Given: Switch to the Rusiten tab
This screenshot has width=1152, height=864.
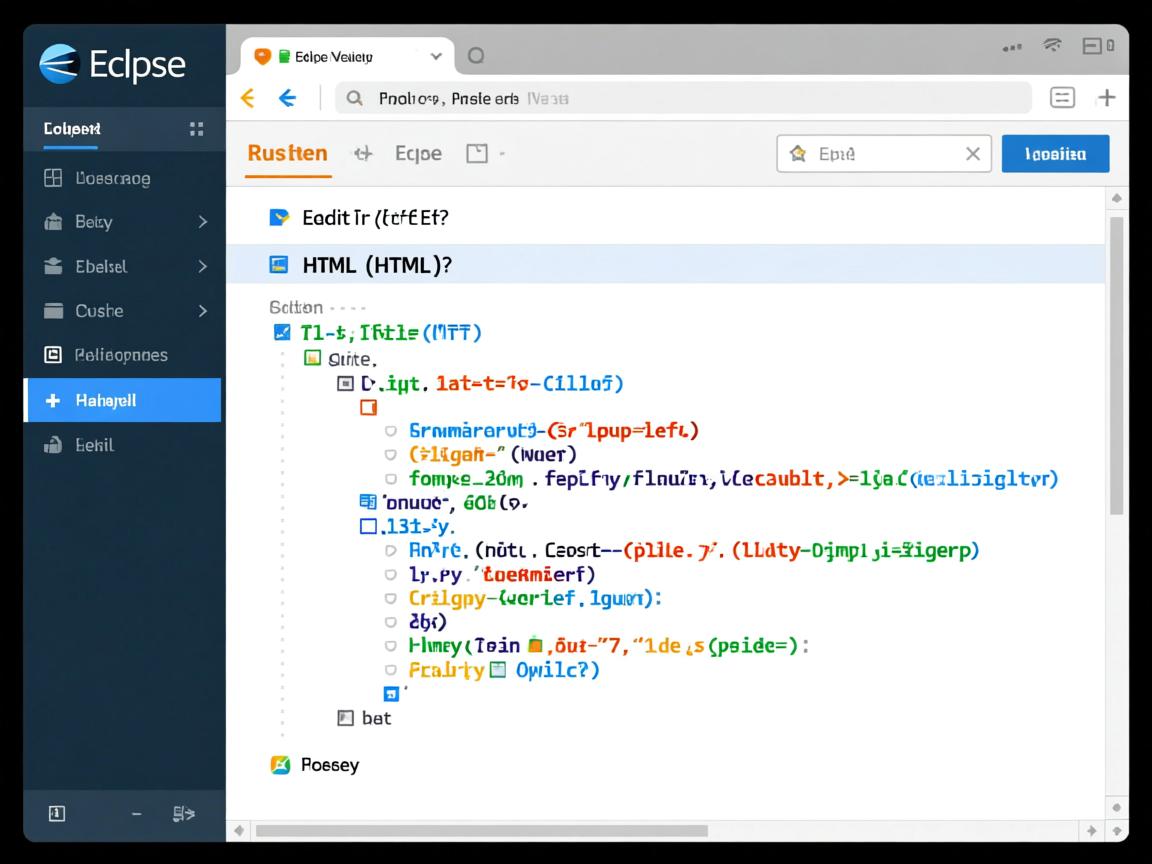Looking at the screenshot, I should (287, 154).
